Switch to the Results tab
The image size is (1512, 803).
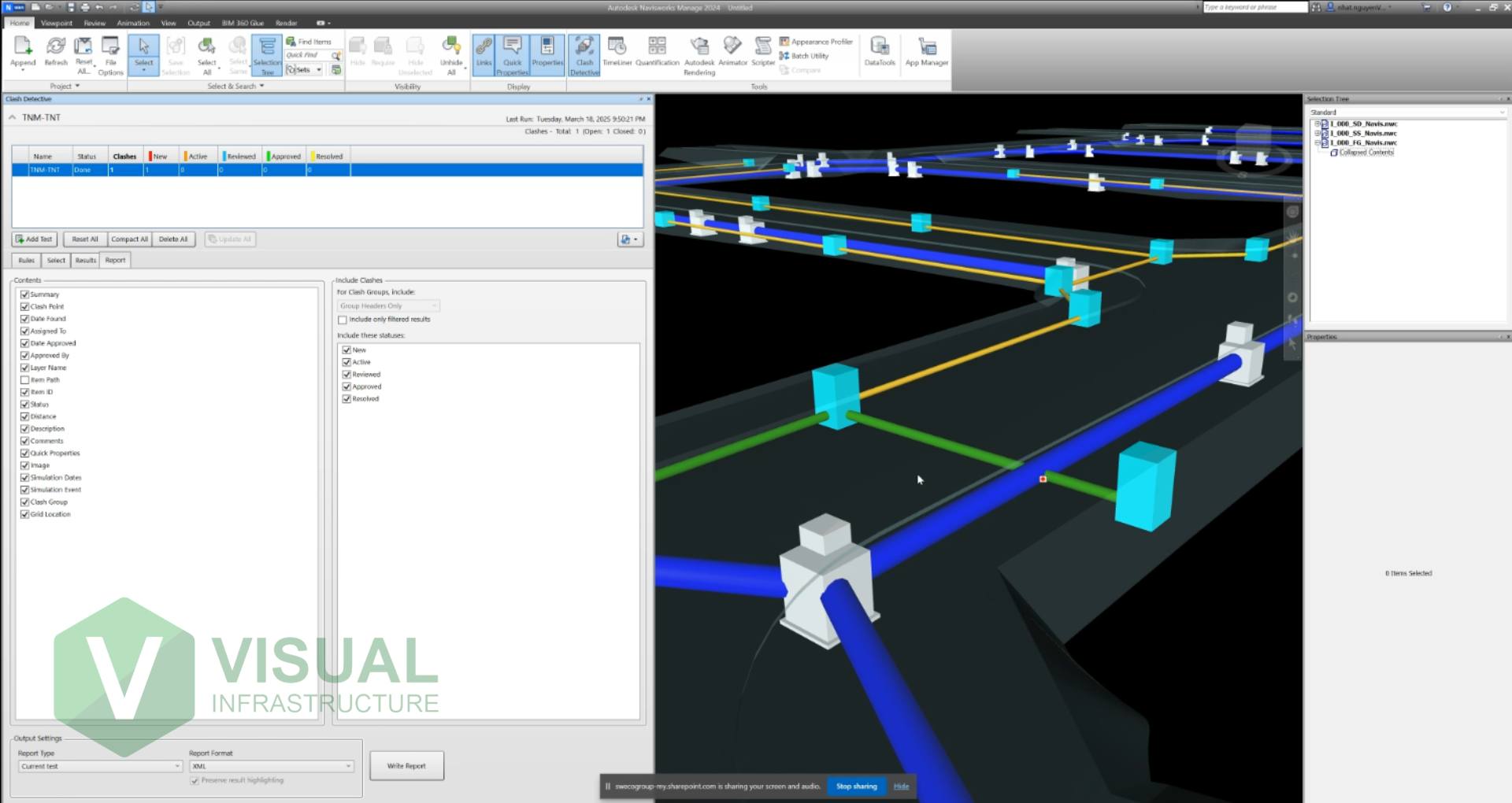86,261
